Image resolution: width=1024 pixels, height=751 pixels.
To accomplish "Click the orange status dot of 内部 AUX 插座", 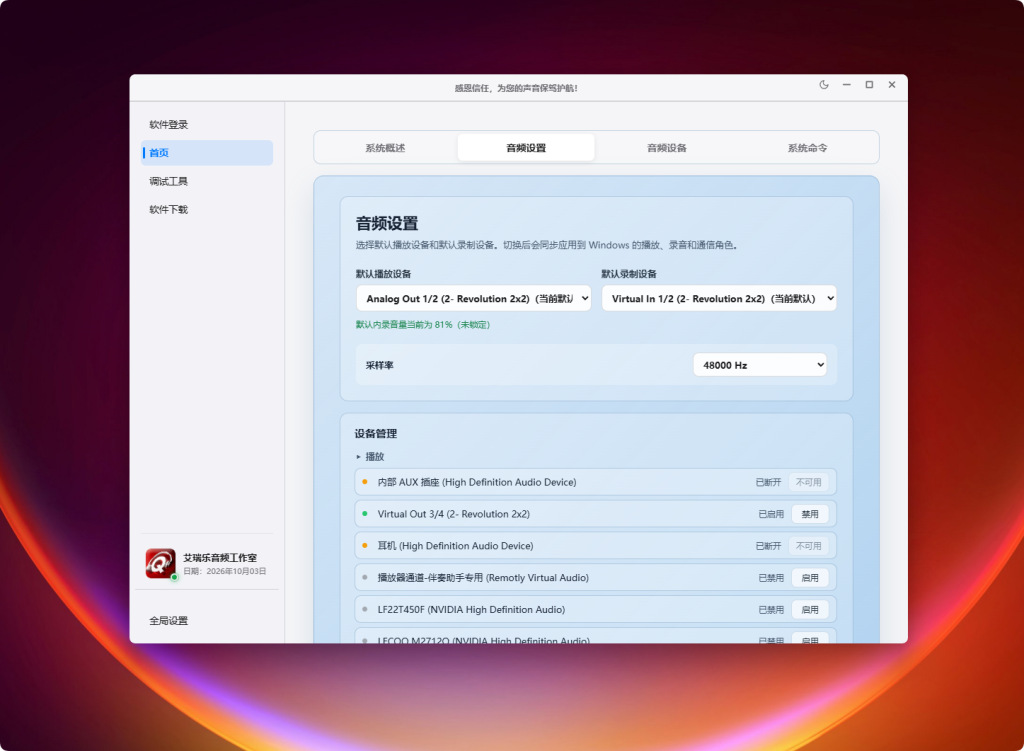I will pos(364,482).
